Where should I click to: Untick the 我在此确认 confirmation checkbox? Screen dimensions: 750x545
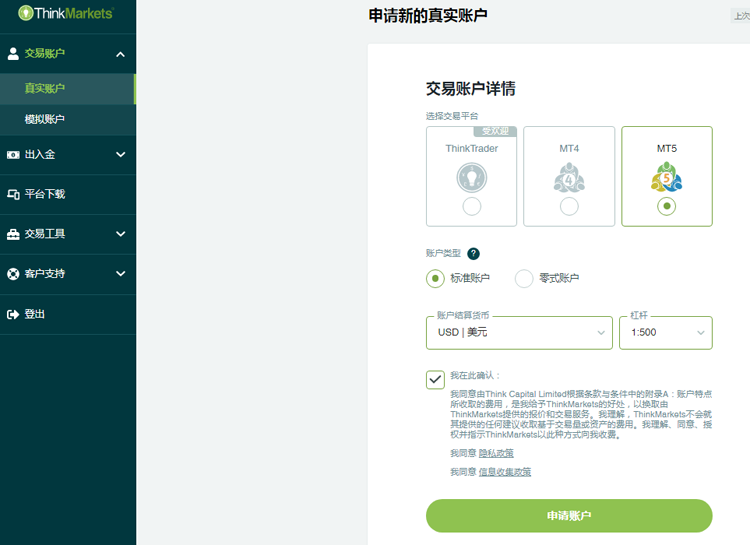tap(435, 380)
